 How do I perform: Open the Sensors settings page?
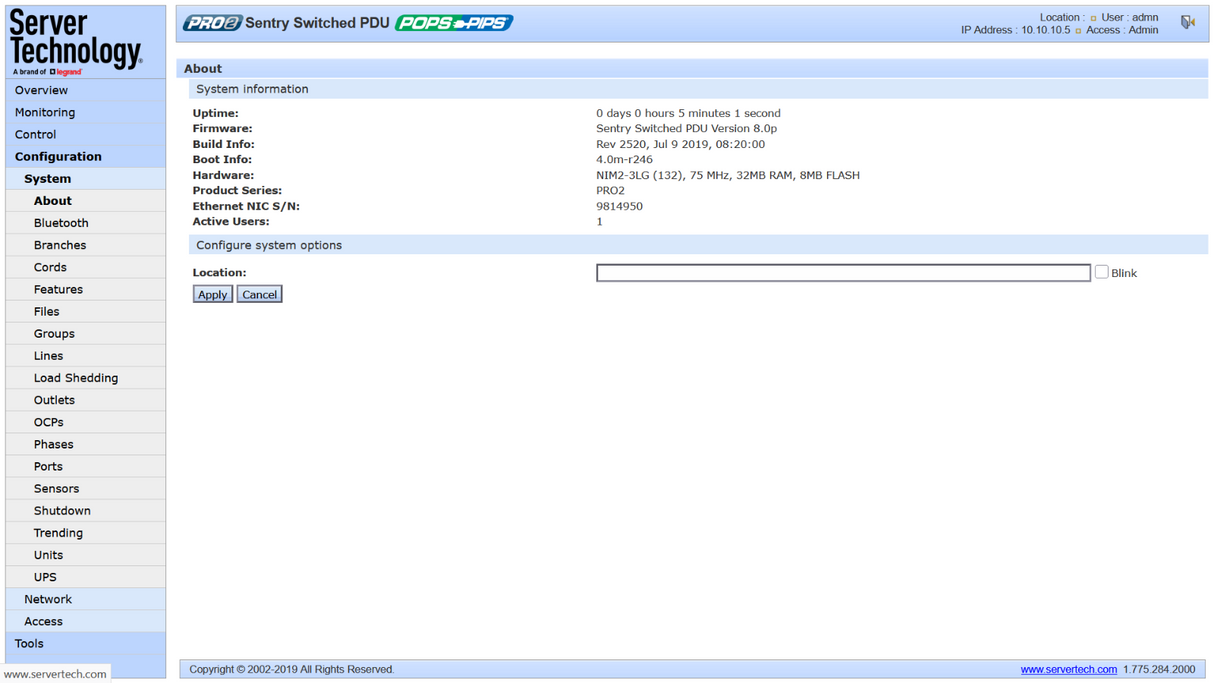point(86,488)
